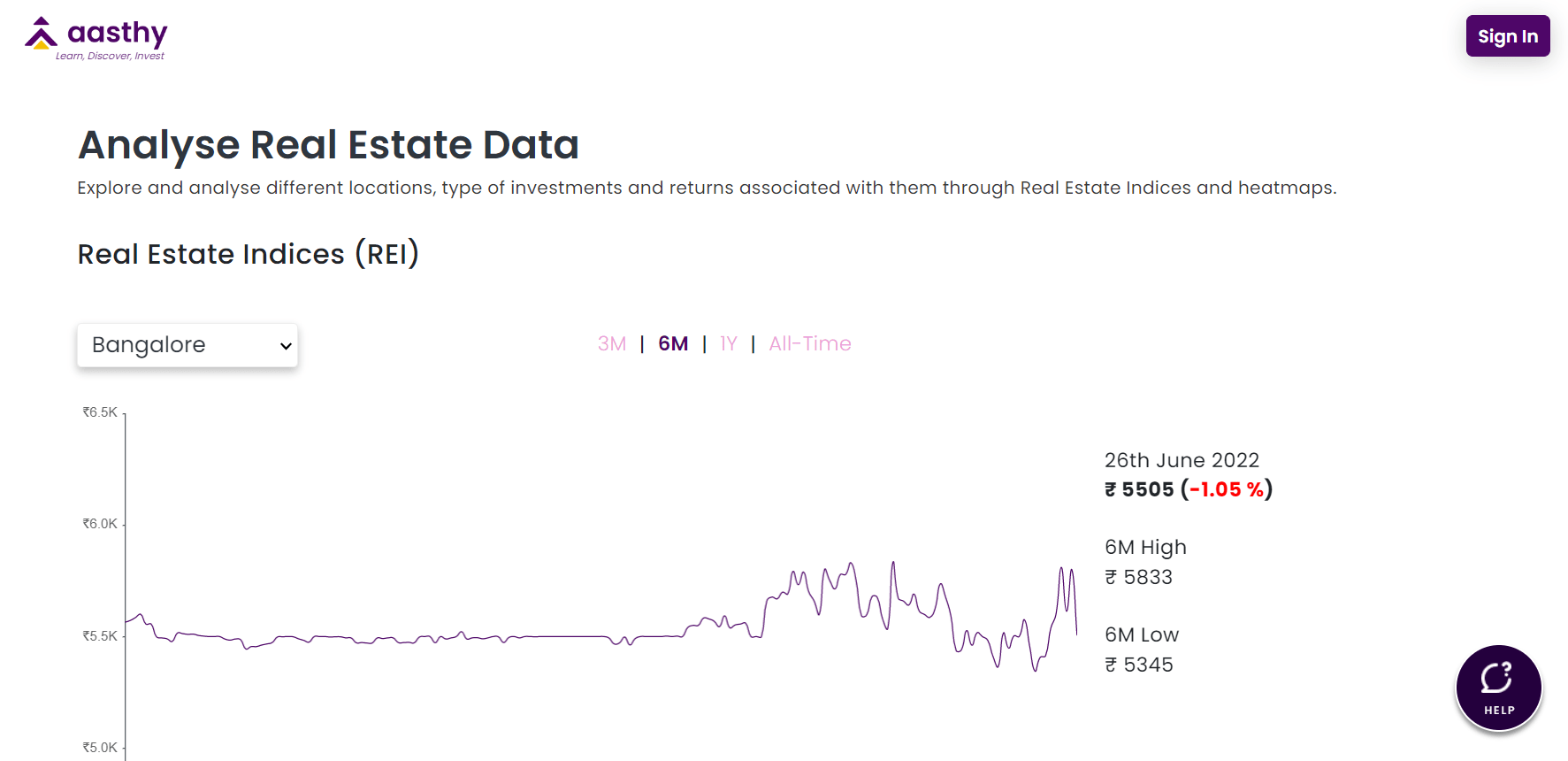Open the Bangalore city dropdown
This screenshot has width=1568, height=761.
187,345
